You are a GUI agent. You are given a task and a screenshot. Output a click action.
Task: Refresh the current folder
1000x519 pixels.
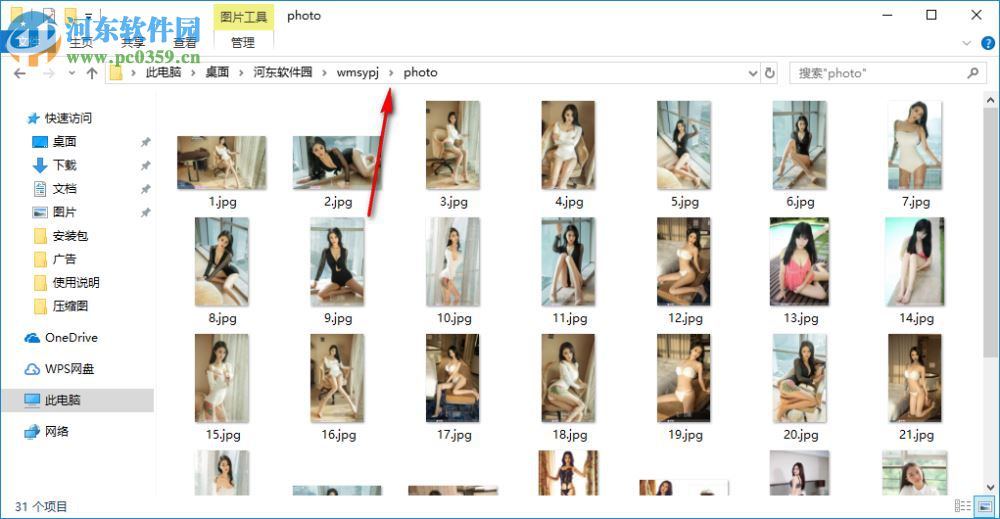(770, 73)
